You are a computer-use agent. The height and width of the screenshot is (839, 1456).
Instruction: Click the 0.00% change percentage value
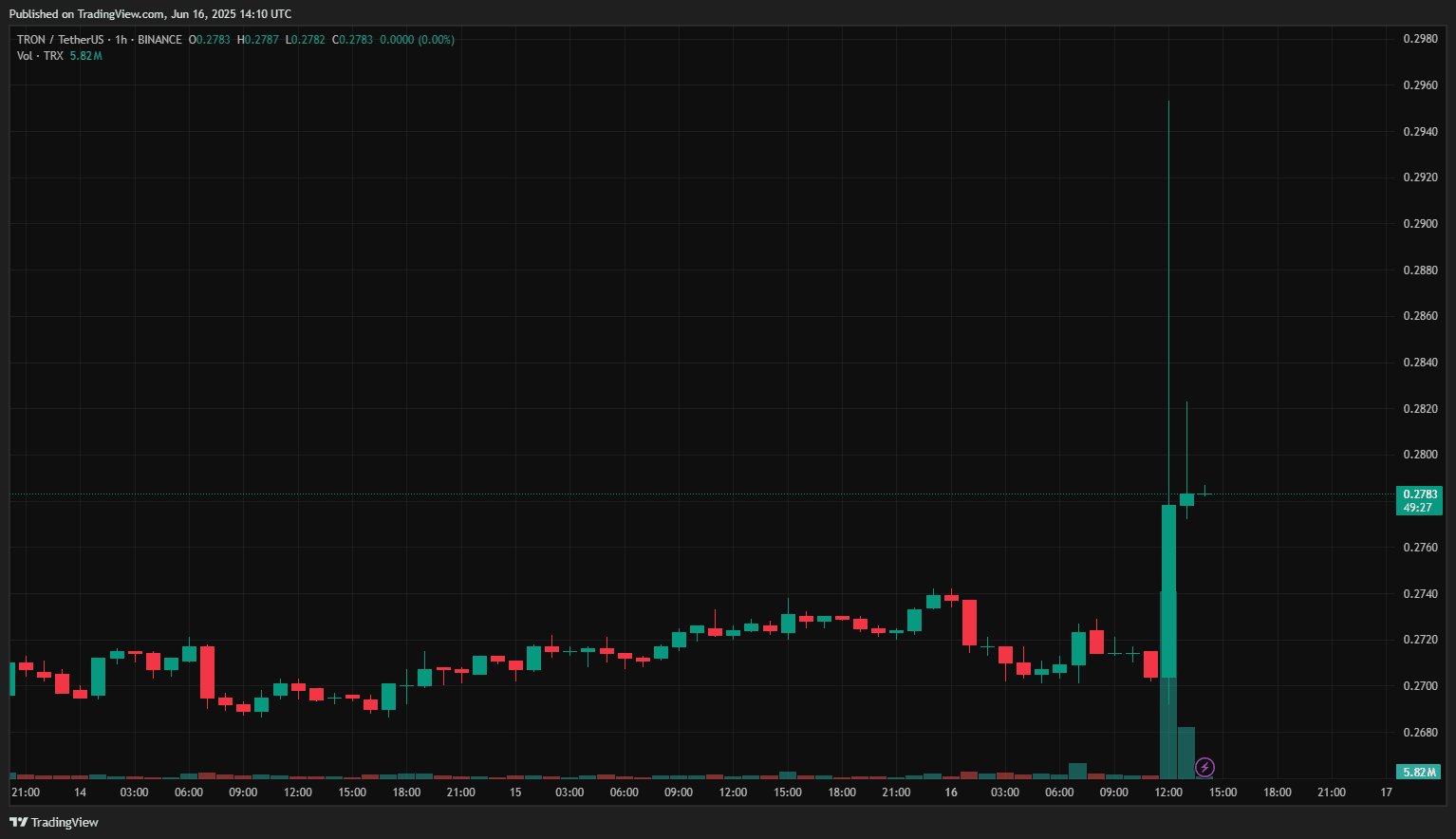pos(438,39)
